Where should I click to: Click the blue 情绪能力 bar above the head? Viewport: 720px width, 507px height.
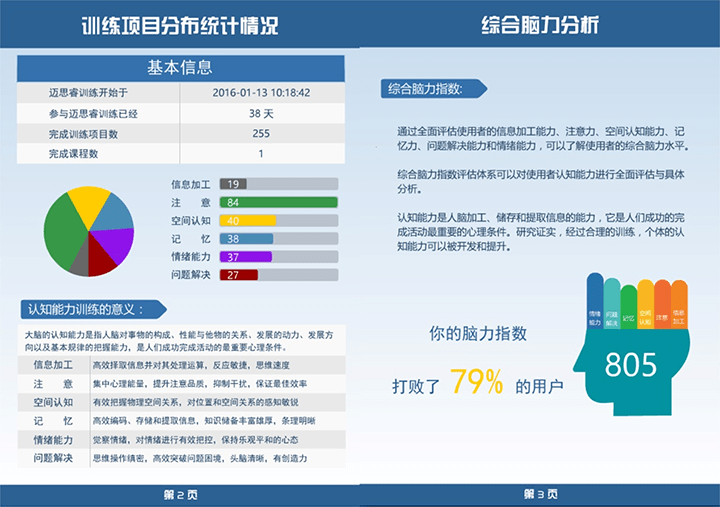click(x=595, y=301)
